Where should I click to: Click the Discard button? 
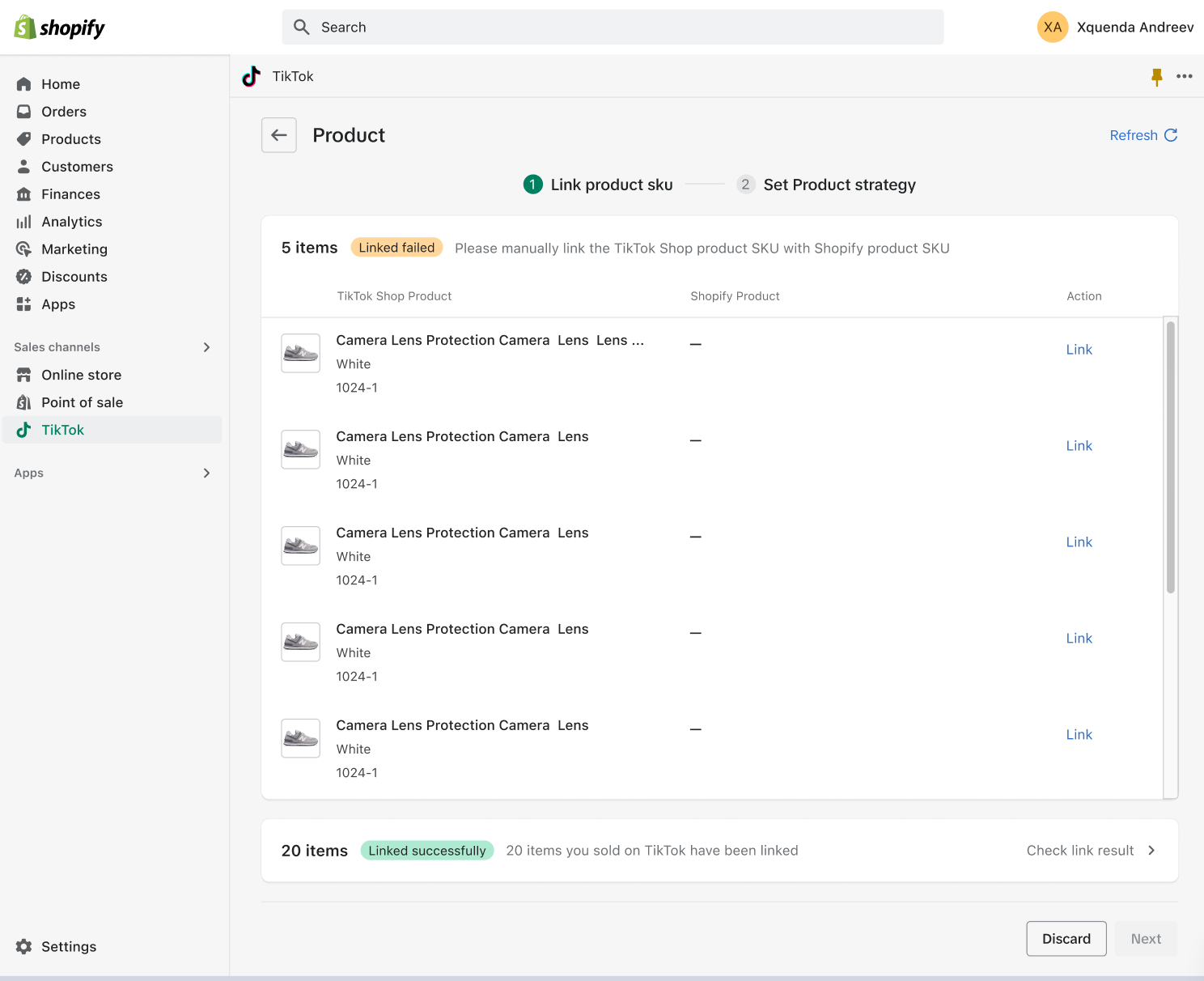coord(1066,938)
